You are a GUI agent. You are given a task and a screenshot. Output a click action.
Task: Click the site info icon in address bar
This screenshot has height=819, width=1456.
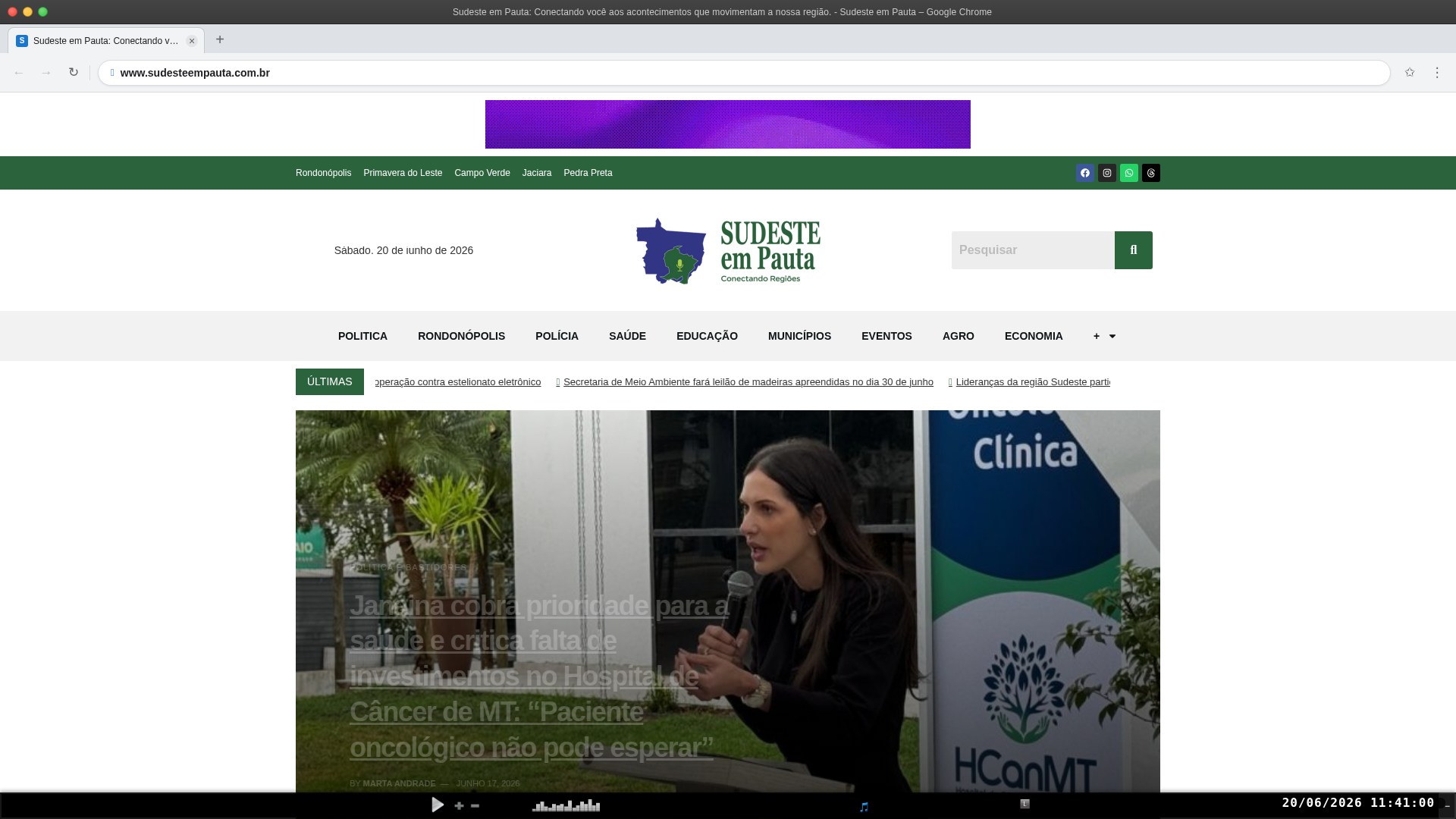tap(112, 73)
